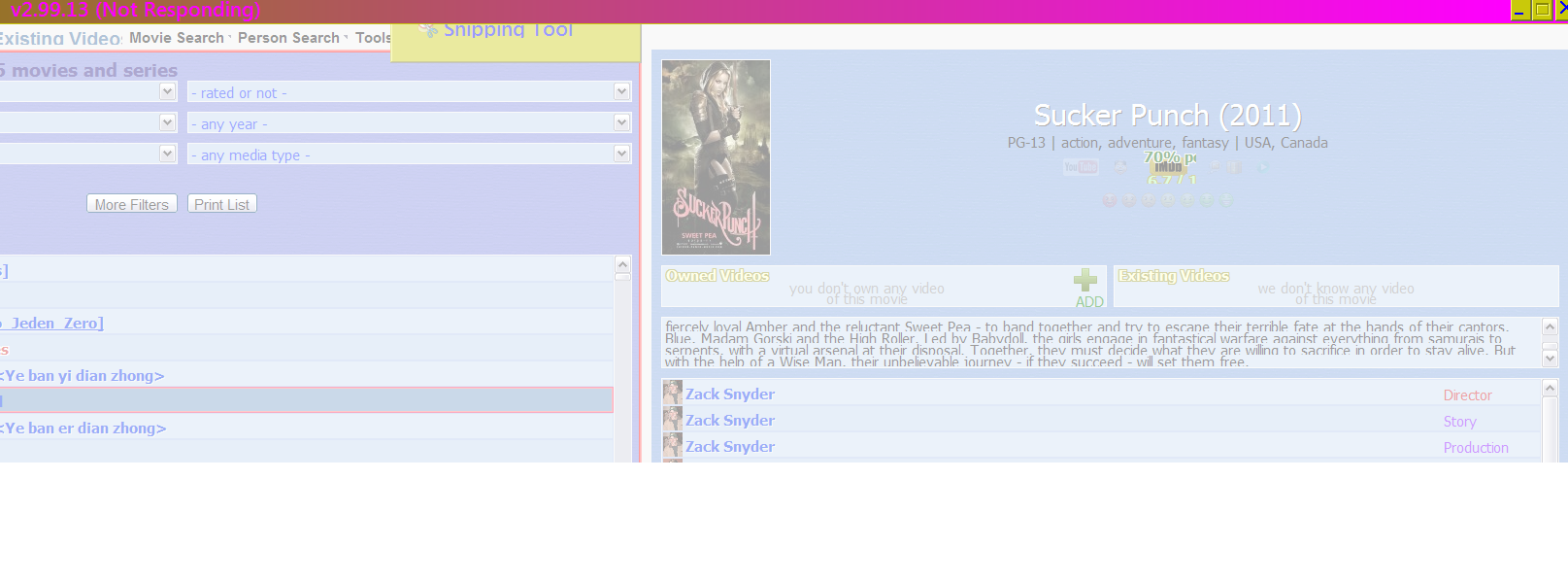
Task: Open Zack Snyder name link, Production row
Action: 730,446
